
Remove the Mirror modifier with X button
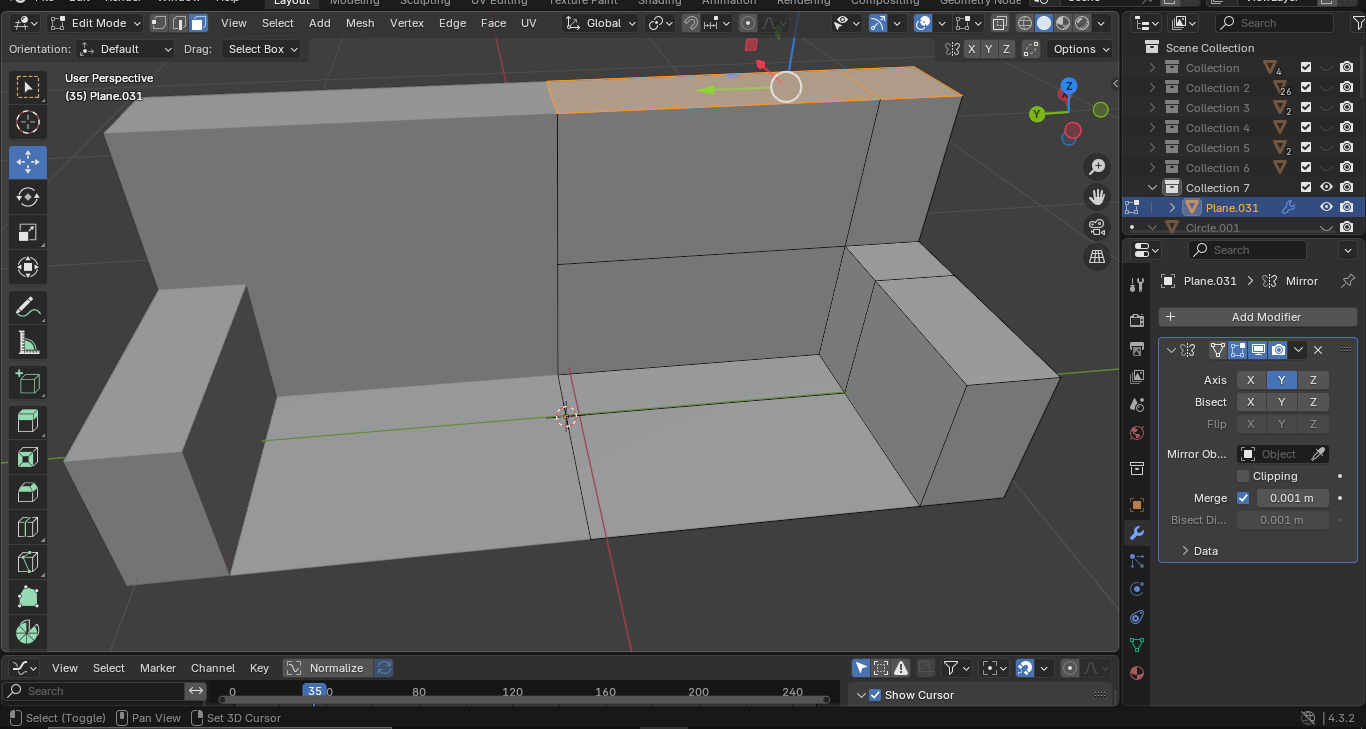[x=1318, y=350]
